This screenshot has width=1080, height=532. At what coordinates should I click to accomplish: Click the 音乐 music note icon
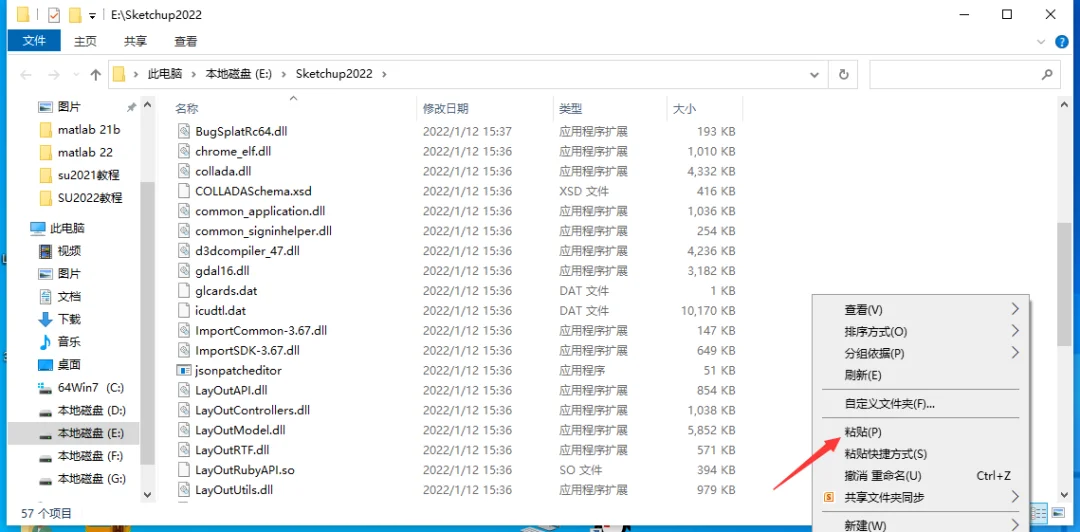pos(45,342)
